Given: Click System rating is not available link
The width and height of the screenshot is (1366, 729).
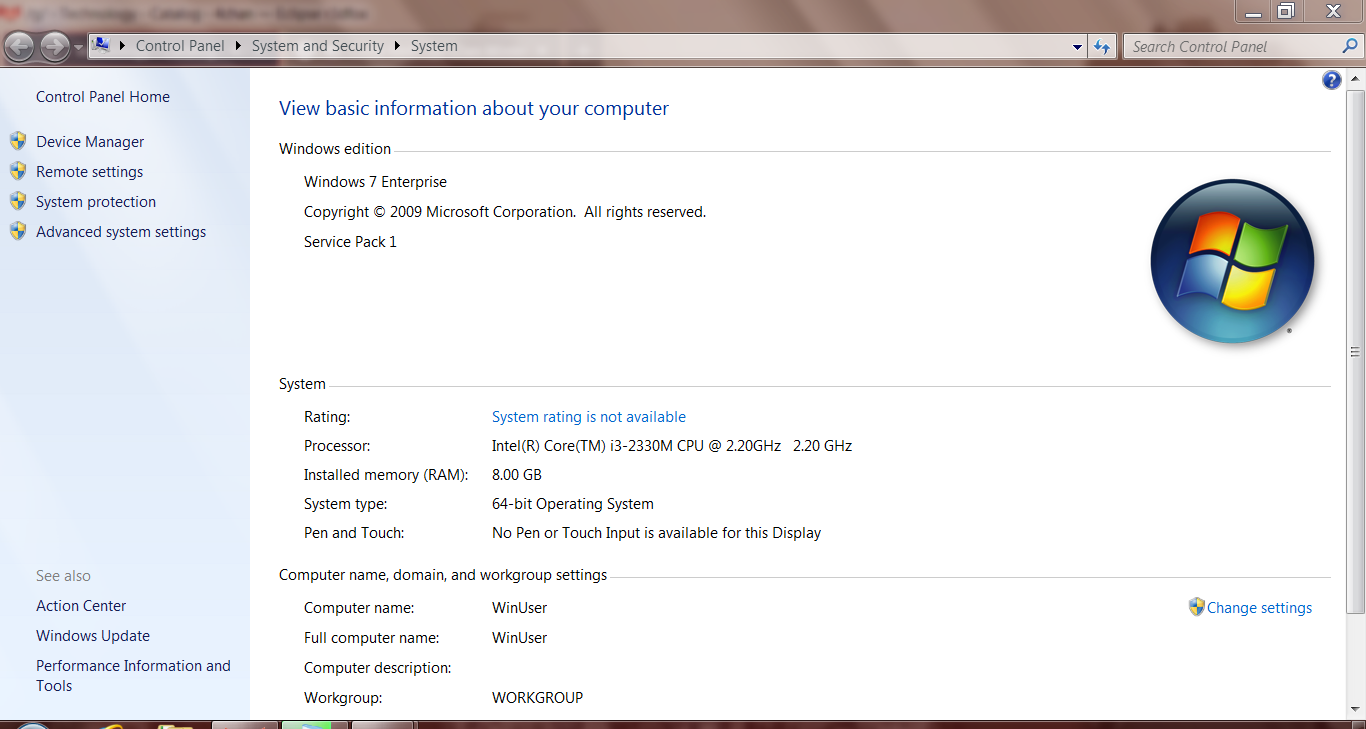Looking at the screenshot, I should 589,417.
